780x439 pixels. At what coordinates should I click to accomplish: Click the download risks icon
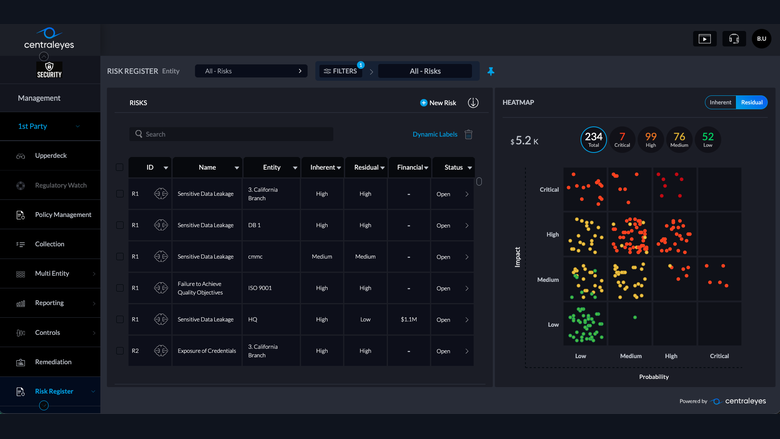473,102
